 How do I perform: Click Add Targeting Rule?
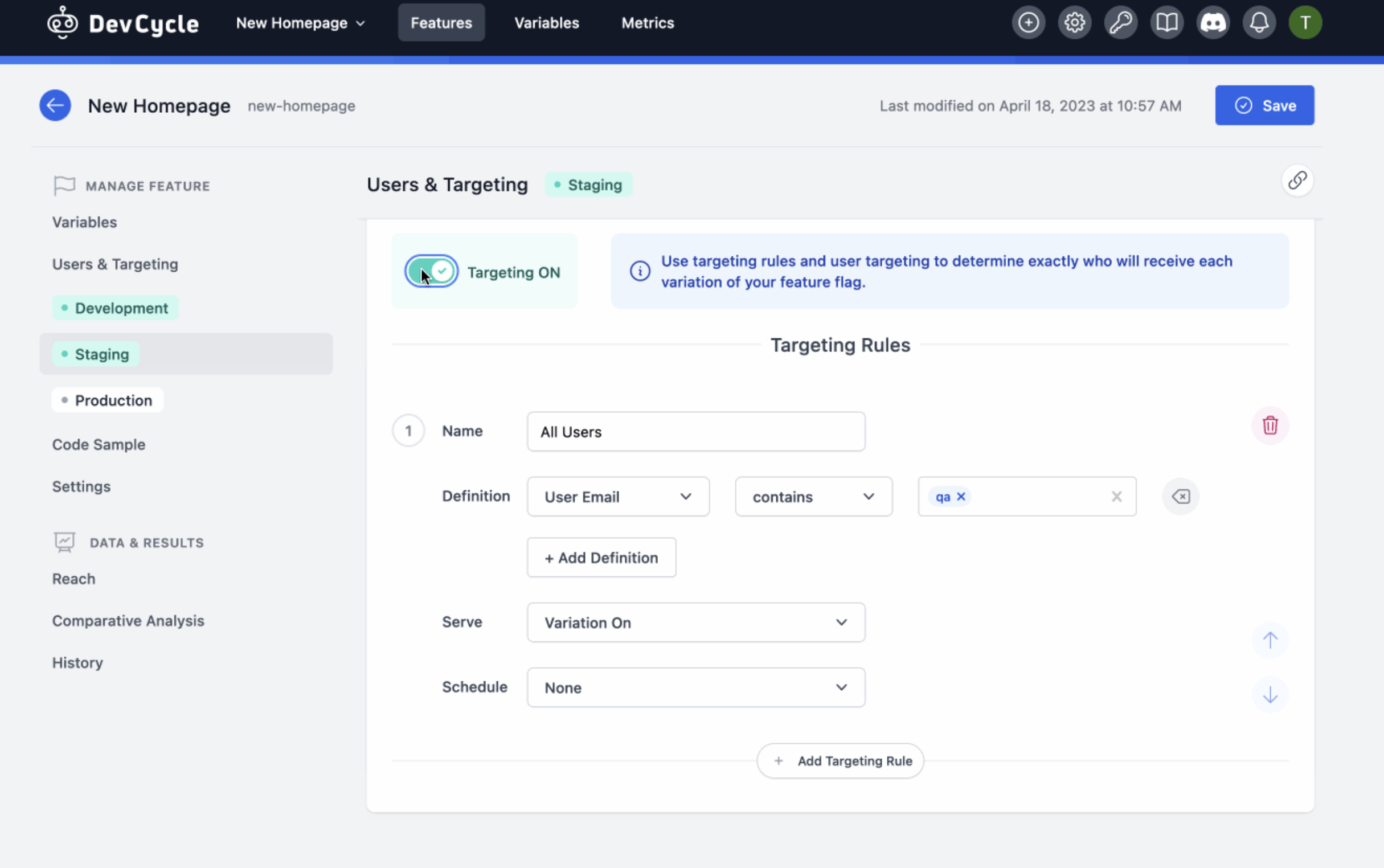click(840, 760)
